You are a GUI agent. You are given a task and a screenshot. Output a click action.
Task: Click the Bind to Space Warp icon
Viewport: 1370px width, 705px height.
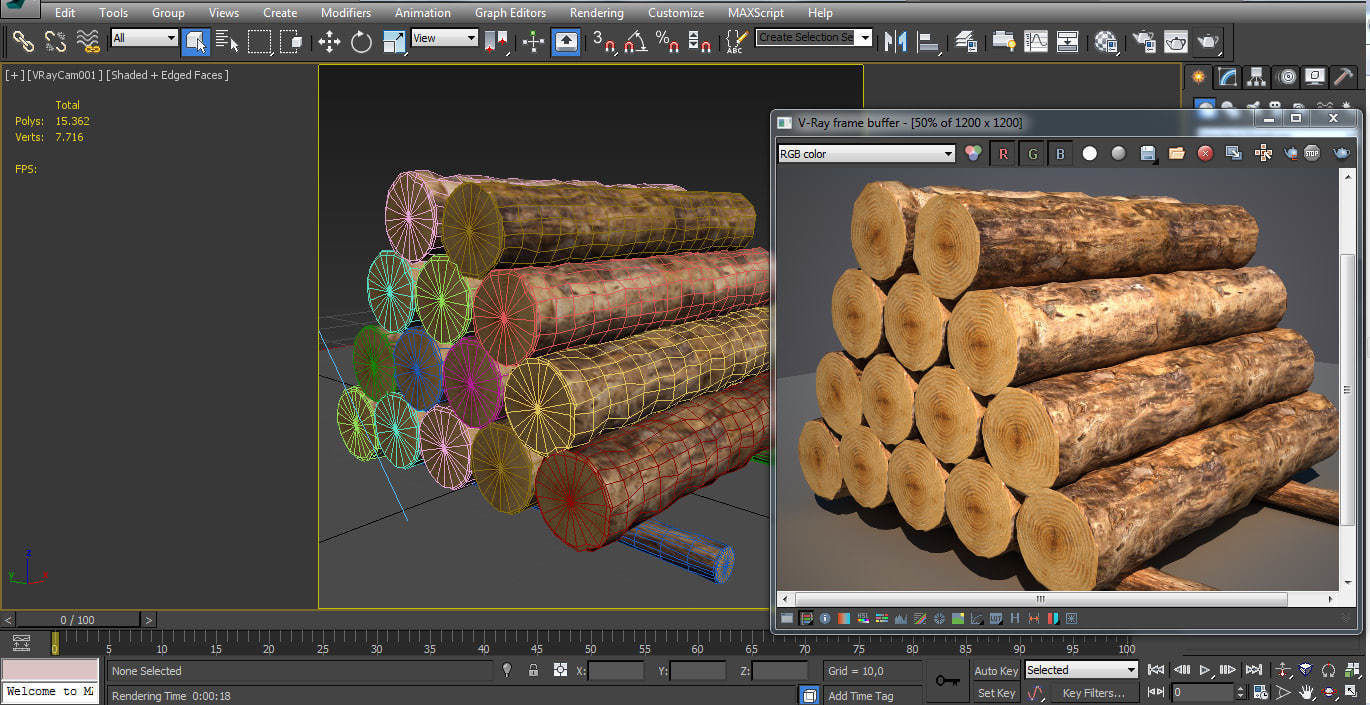coord(88,41)
